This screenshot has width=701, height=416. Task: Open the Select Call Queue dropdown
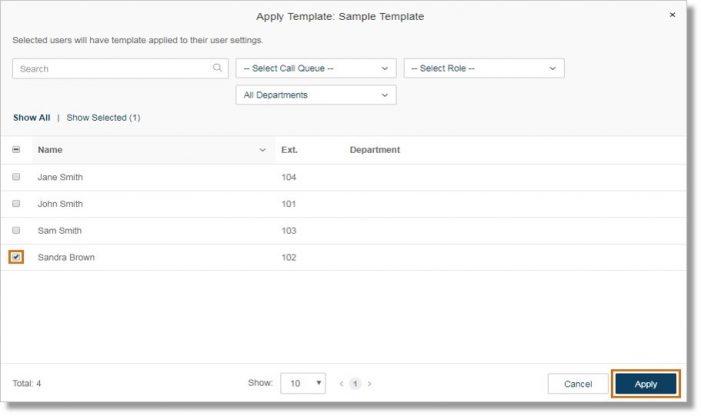(x=316, y=68)
